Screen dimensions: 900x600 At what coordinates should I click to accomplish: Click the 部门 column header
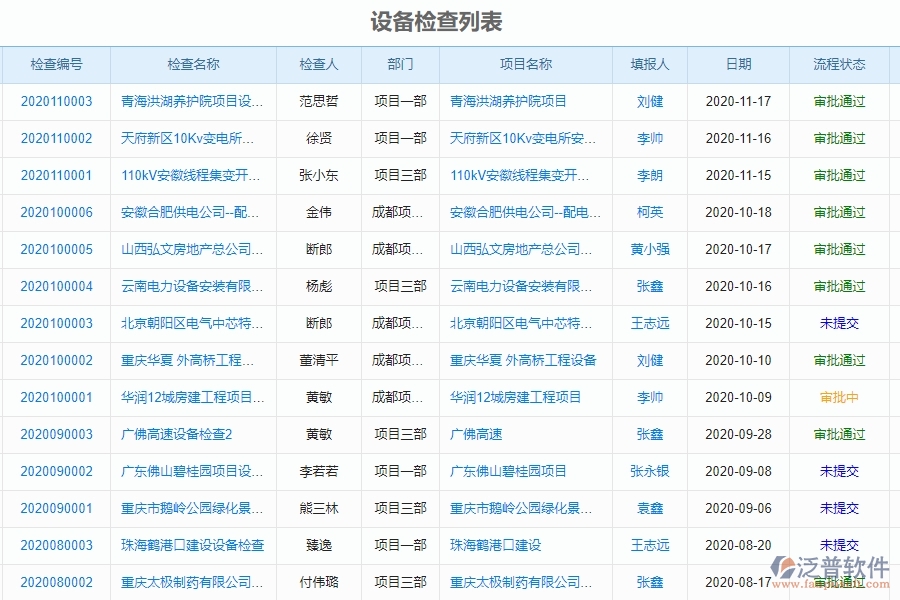coord(399,64)
